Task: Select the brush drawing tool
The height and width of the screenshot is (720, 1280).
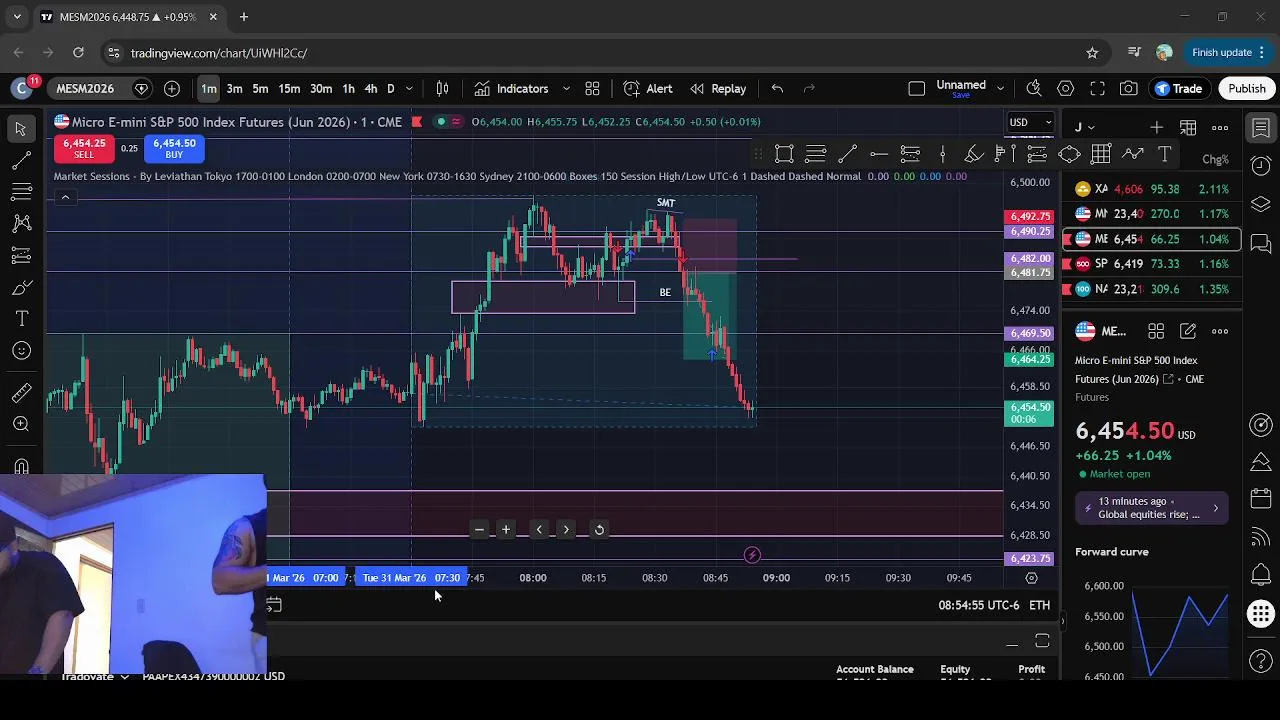Action: (x=21, y=288)
